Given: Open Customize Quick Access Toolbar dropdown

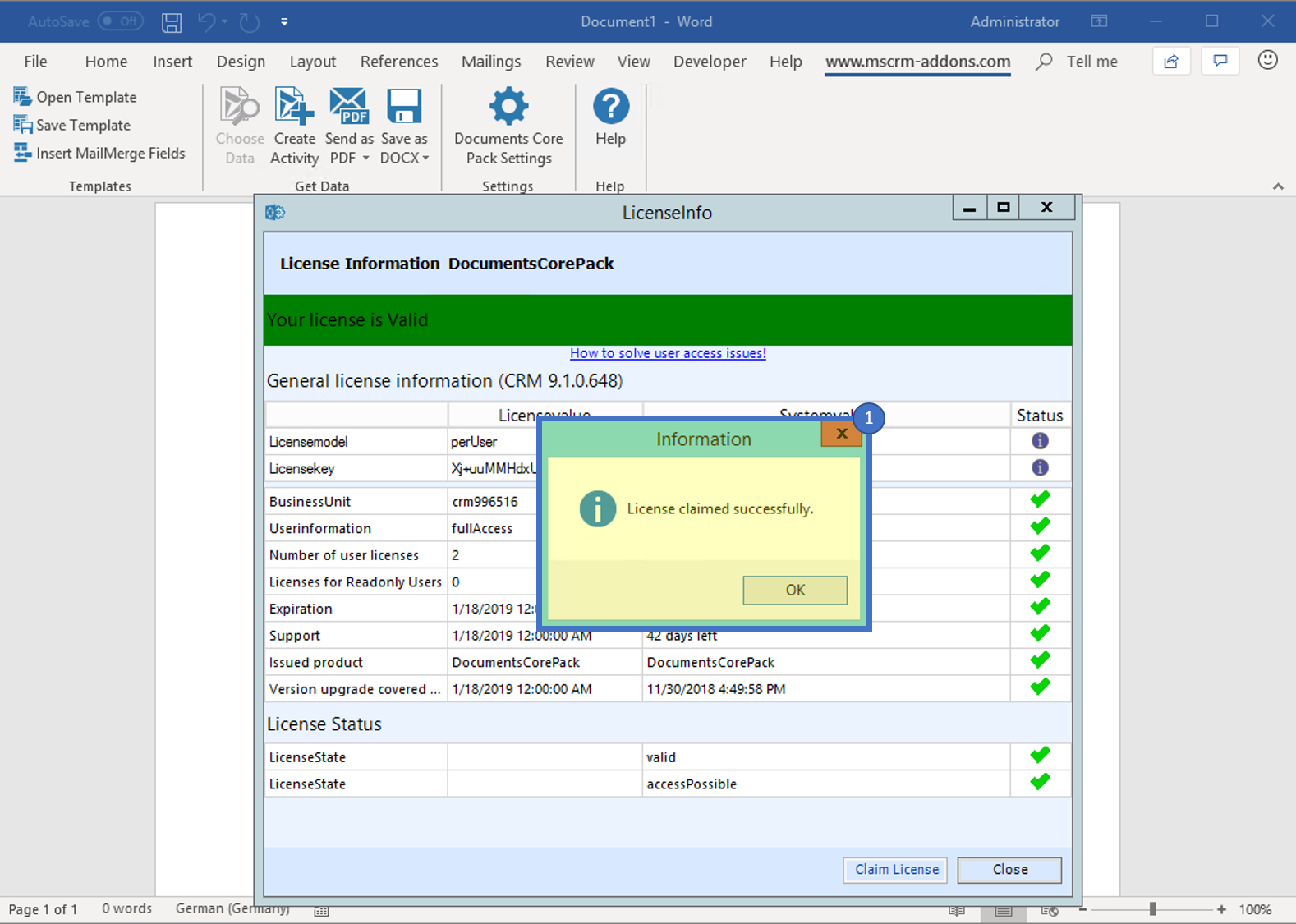Looking at the screenshot, I should pyautogui.click(x=284, y=22).
